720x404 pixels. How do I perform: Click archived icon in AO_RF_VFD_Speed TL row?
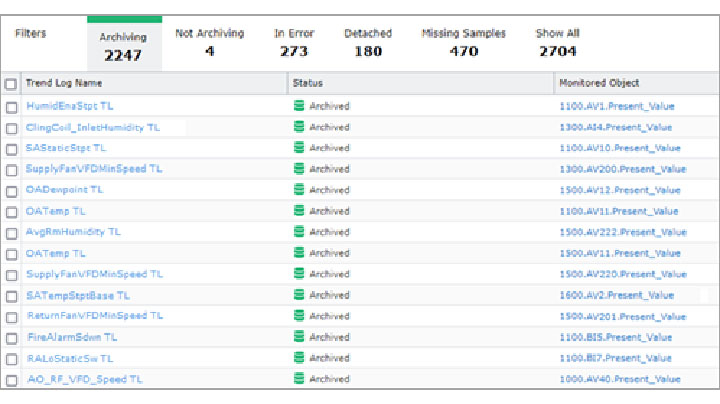point(298,379)
